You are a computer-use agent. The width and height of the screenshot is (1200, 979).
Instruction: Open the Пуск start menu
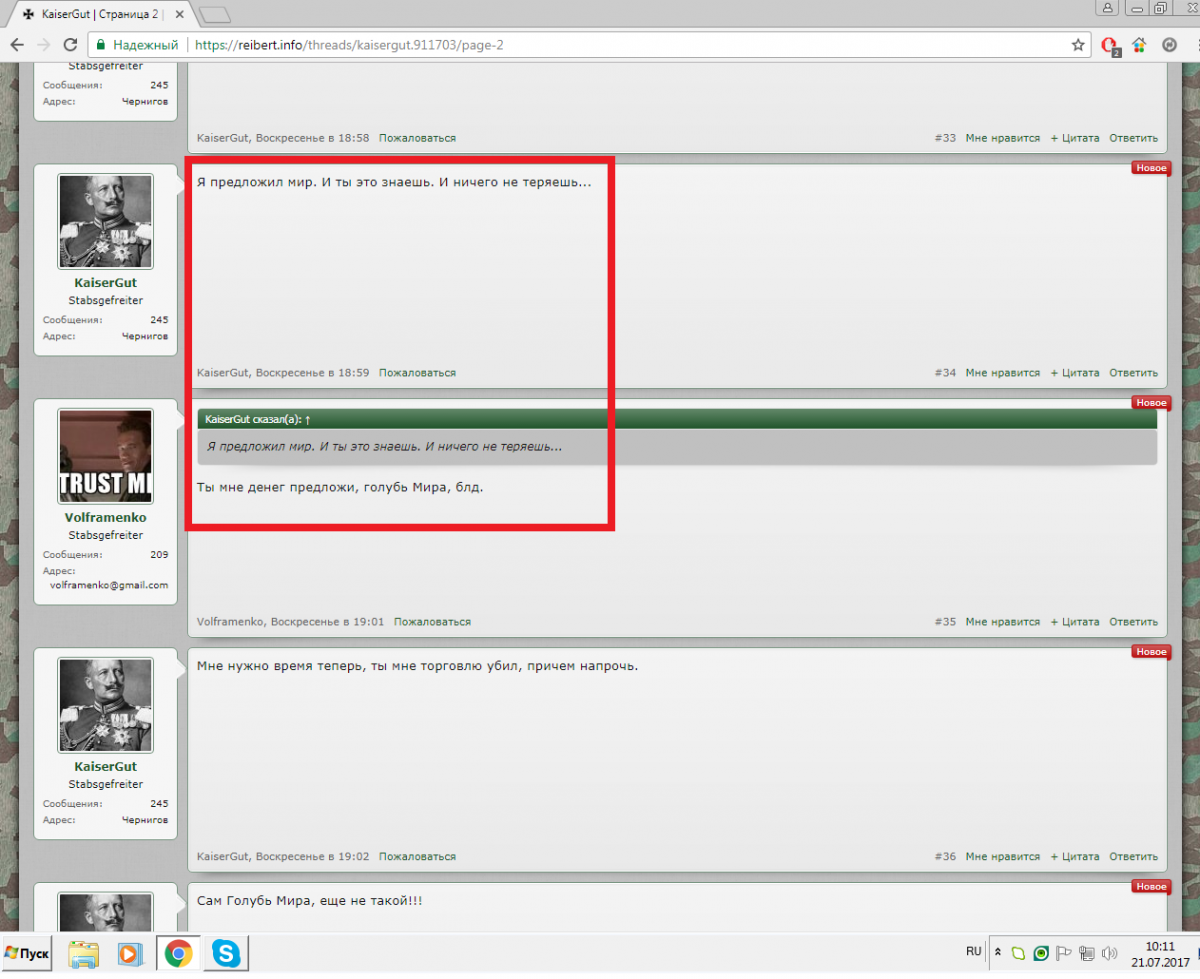(28, 954)
